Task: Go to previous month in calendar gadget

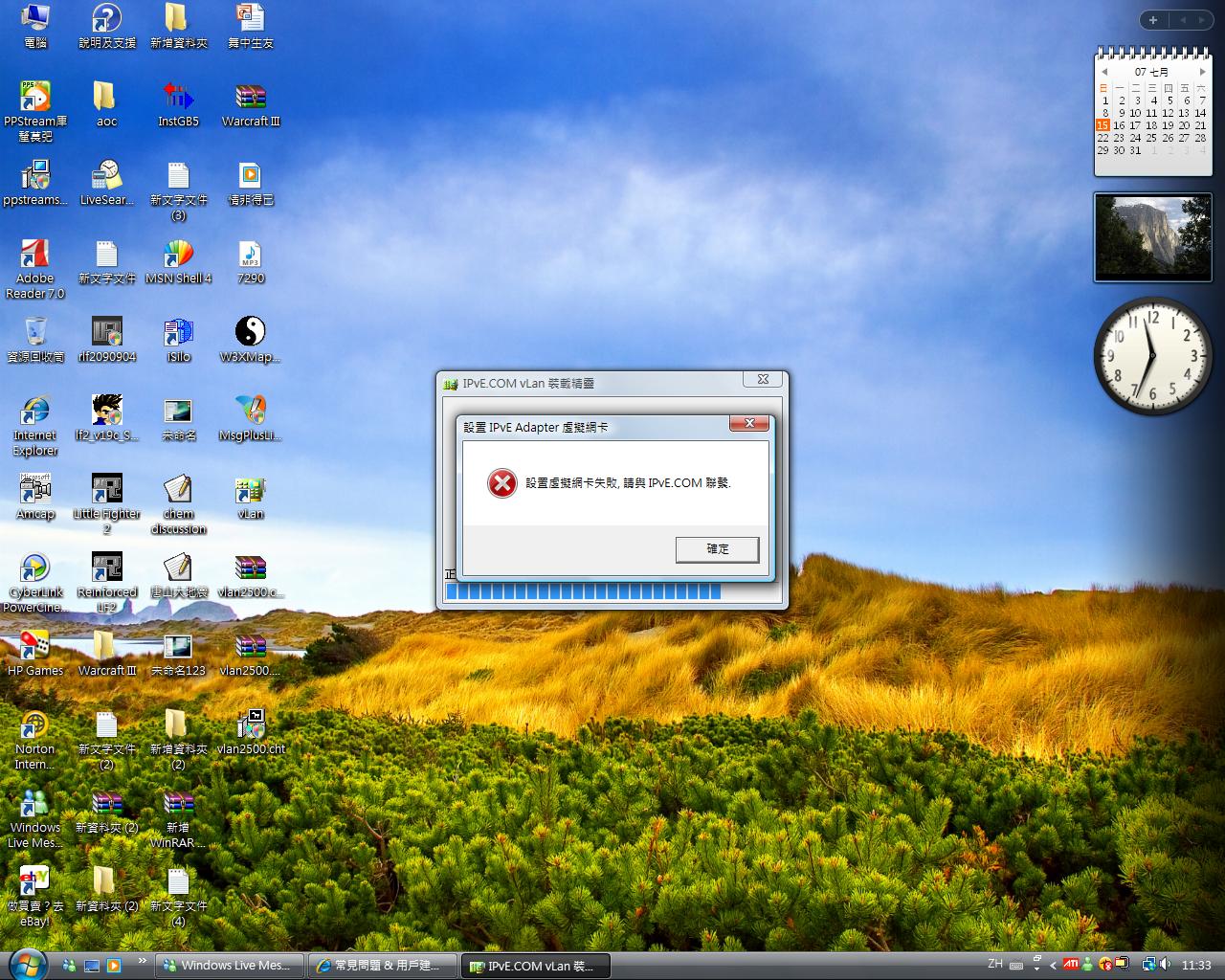Action: pyautogui.click(x=1104, y=72)
